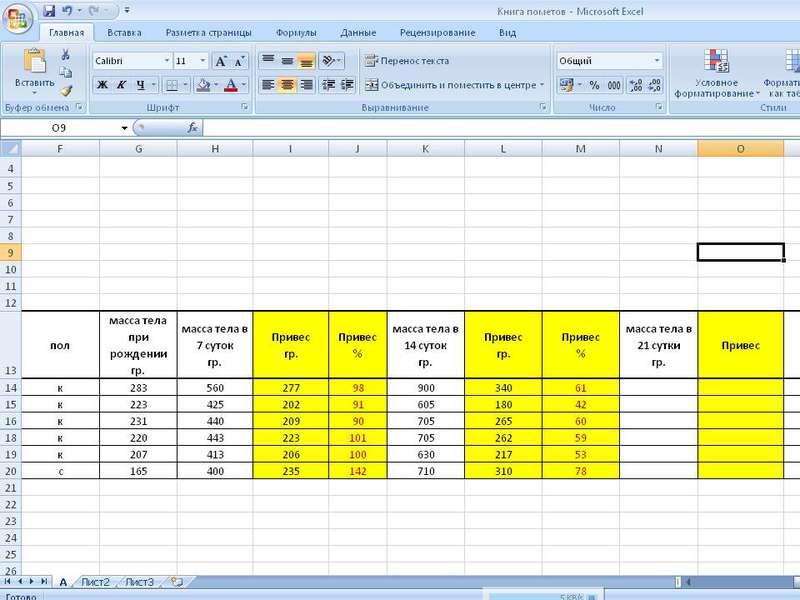Toggle bold formatting (Ж)
Image resolution: width=800 pixels, height=600 pixels.
pos(102,85)
